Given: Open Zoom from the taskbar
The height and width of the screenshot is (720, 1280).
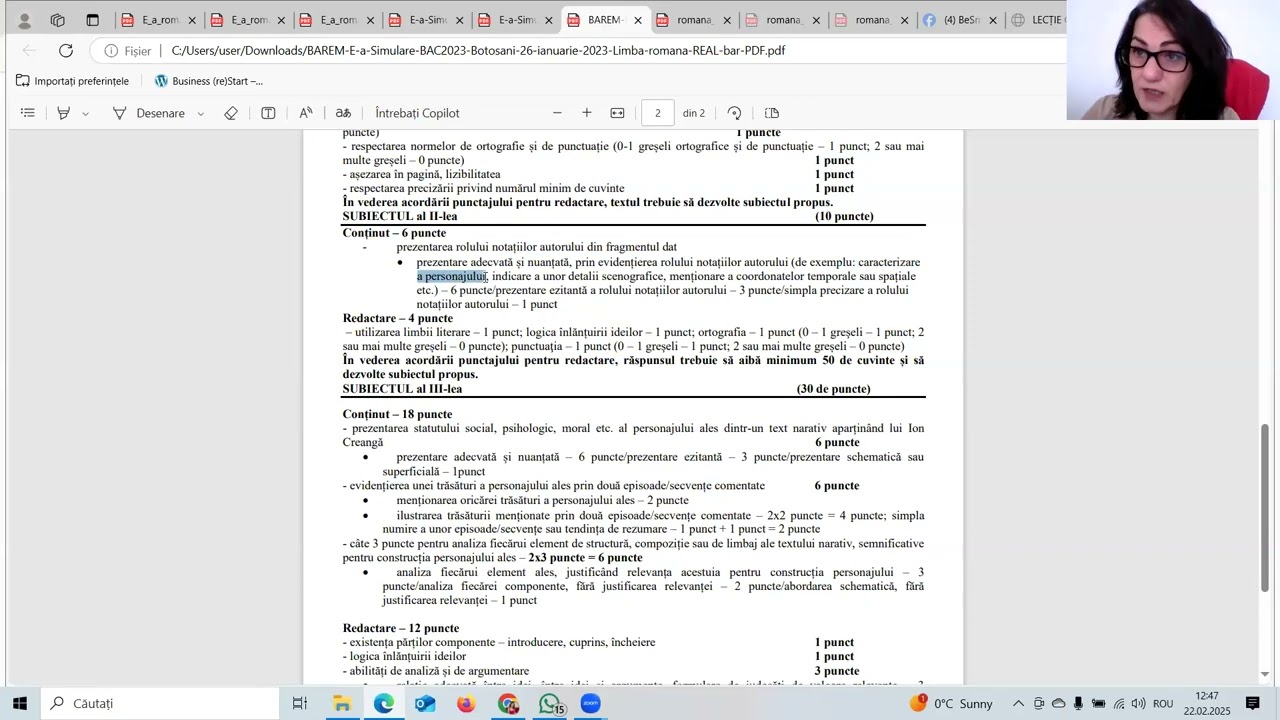Looking at the screenshot, I should pos(590,703).
